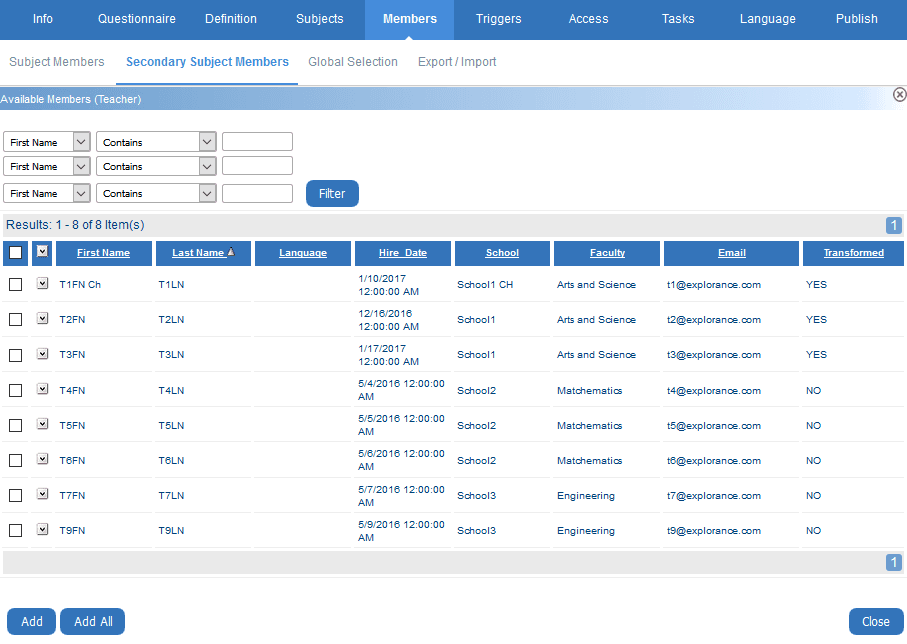
Task: Sort by the Hire Date column
Action: [403, 253]
